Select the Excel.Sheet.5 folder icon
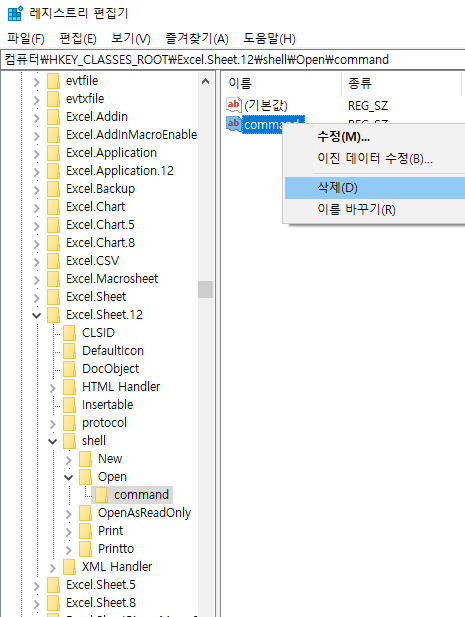 point(53,585)
